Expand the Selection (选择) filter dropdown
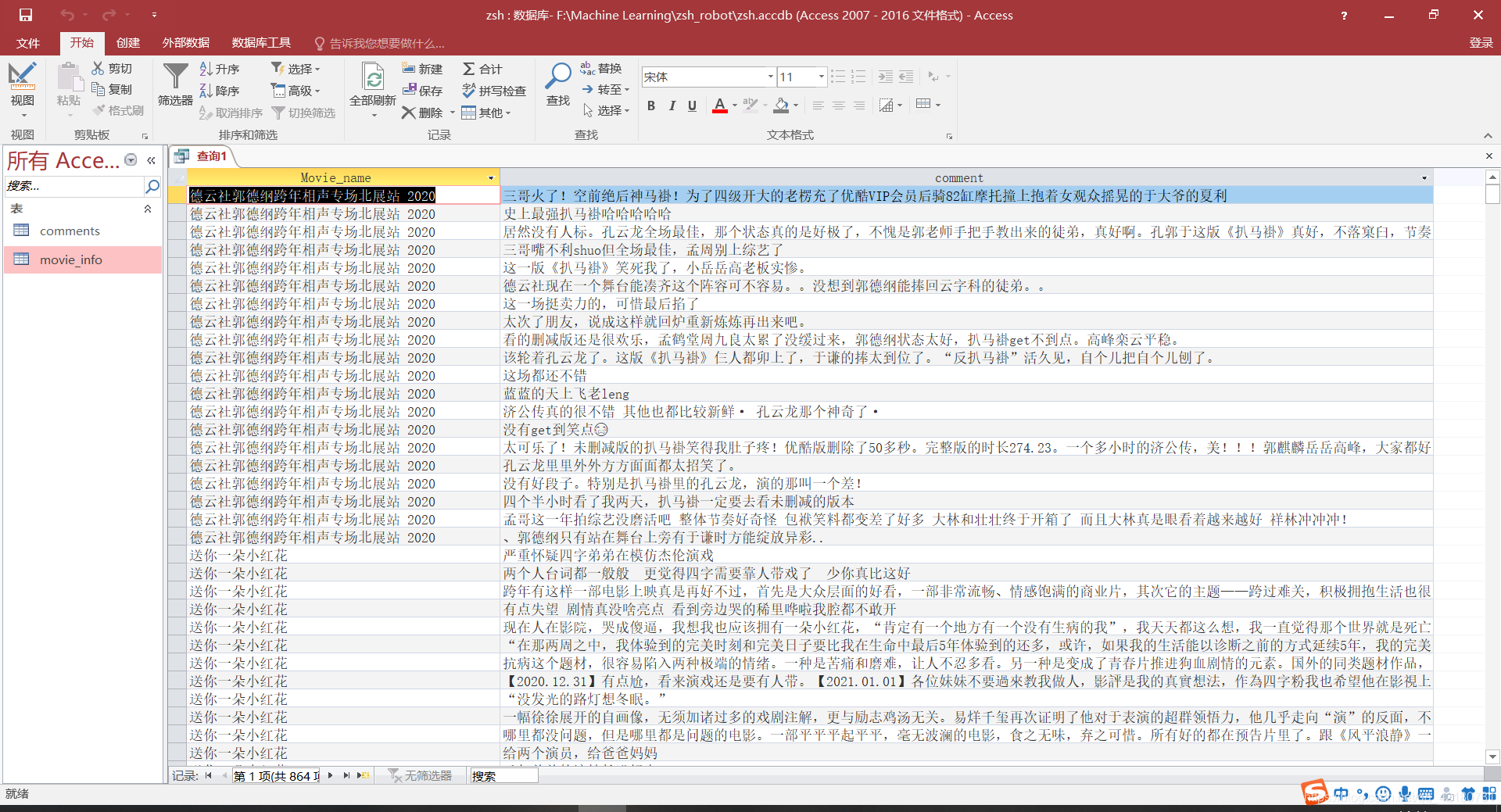The image size is (1501, 812). coord(296,69)
